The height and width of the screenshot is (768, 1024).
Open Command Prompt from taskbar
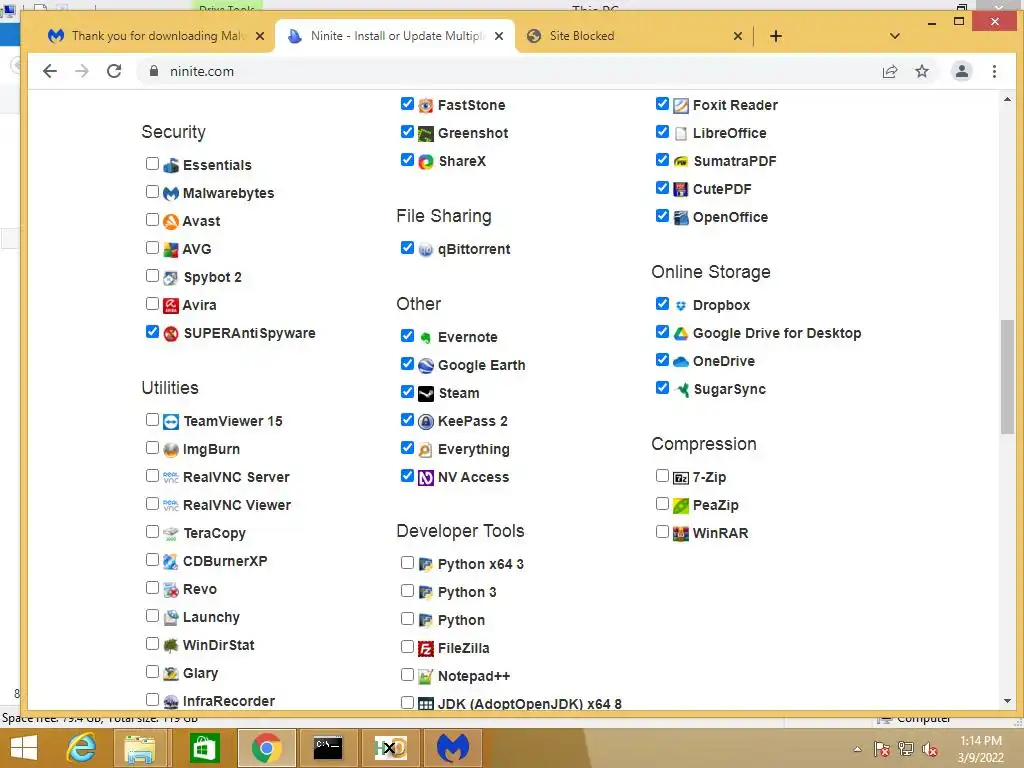(x=327, y=748)
